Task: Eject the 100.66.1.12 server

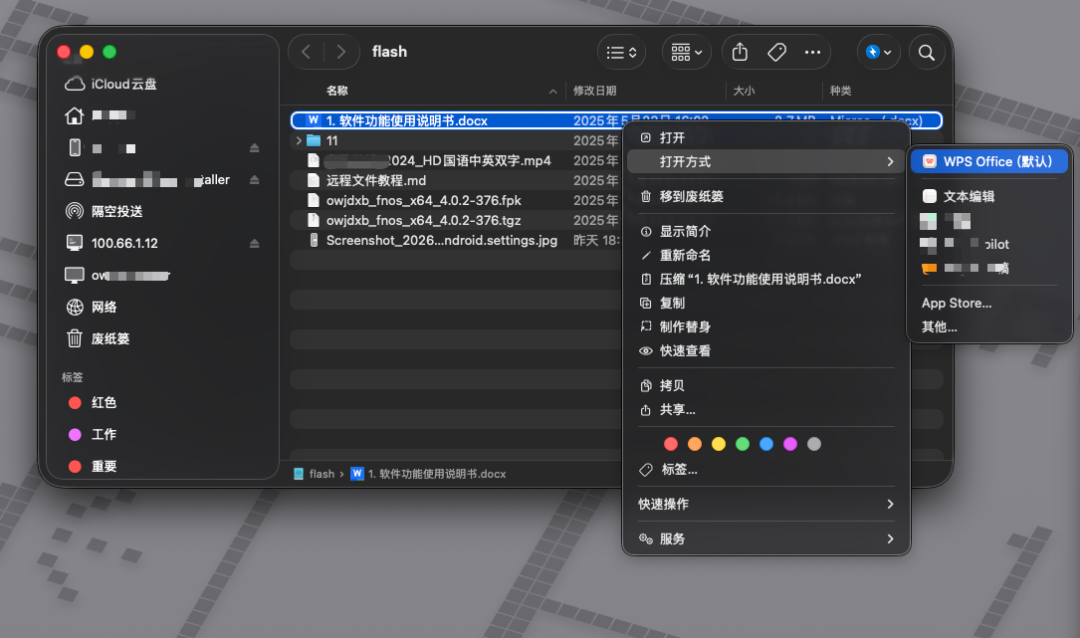Action: point(254,243)
